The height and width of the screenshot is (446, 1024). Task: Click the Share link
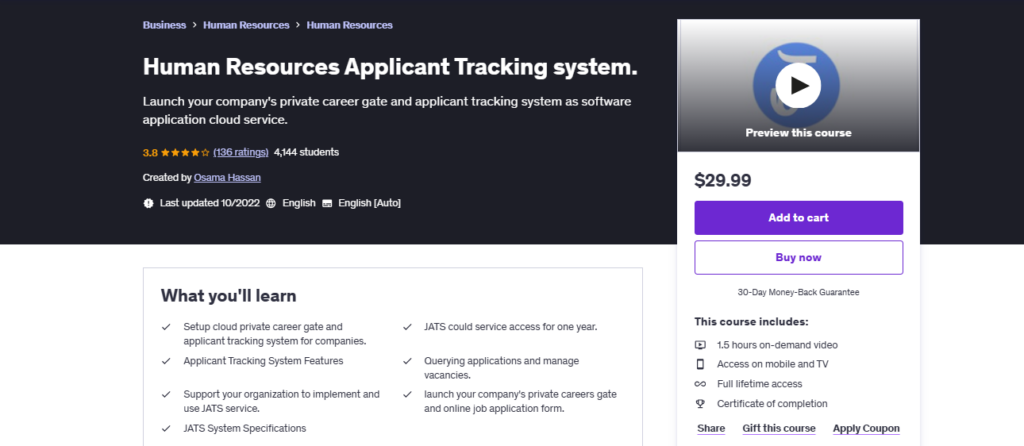711,428
